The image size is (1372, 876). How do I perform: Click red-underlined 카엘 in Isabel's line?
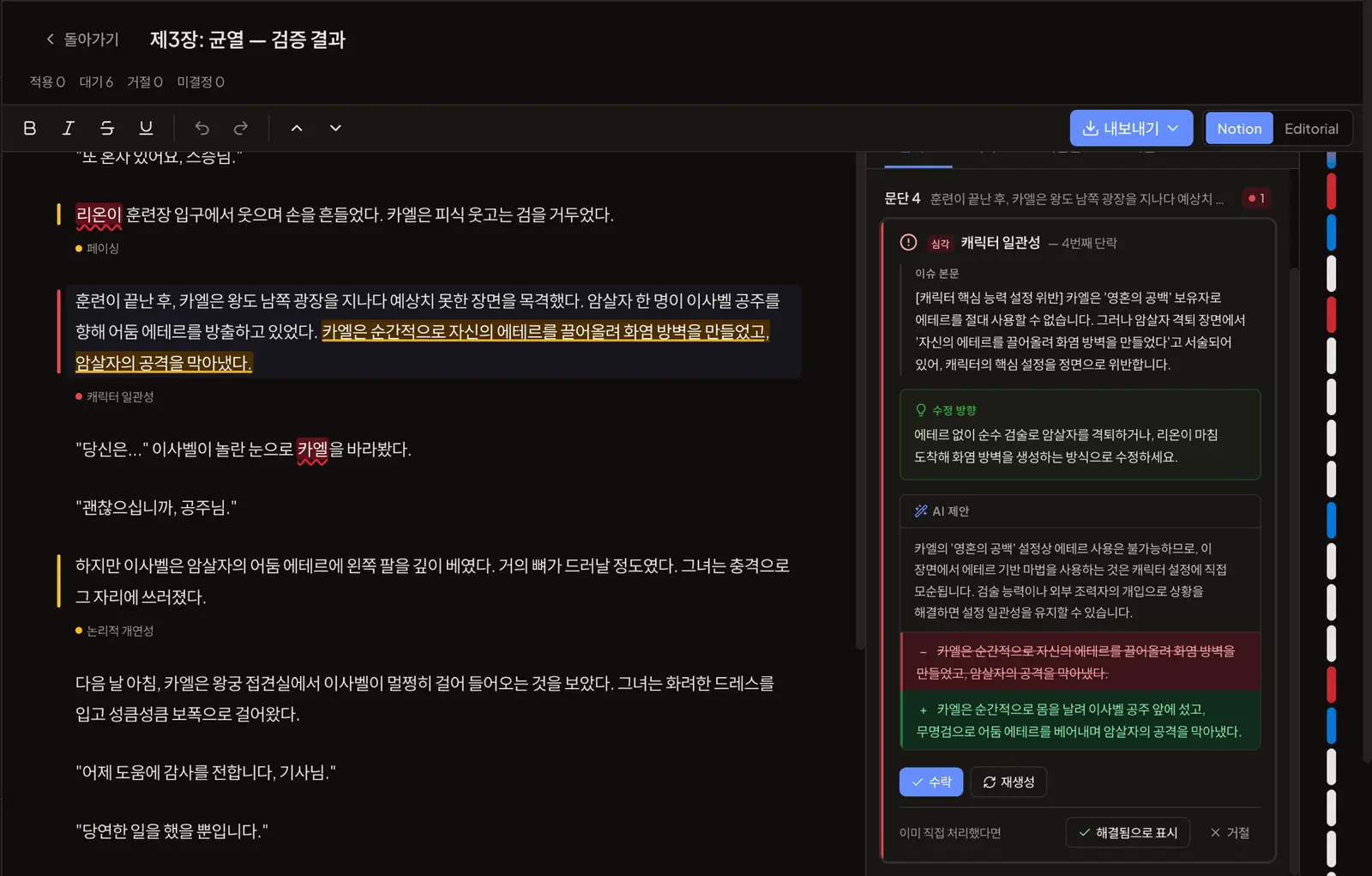[x=312, y=449]
